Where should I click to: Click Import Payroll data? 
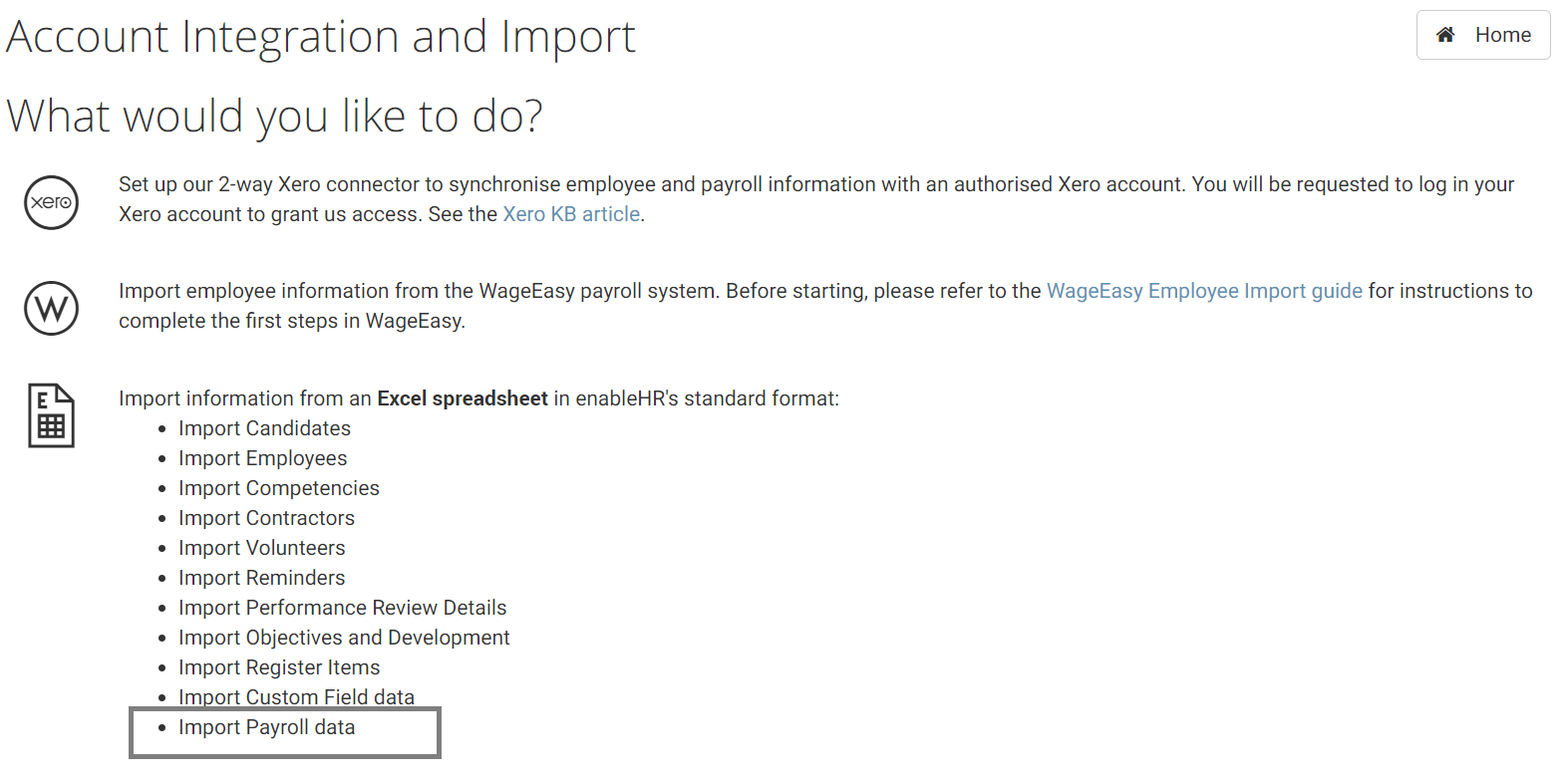[x=266, y=727]
